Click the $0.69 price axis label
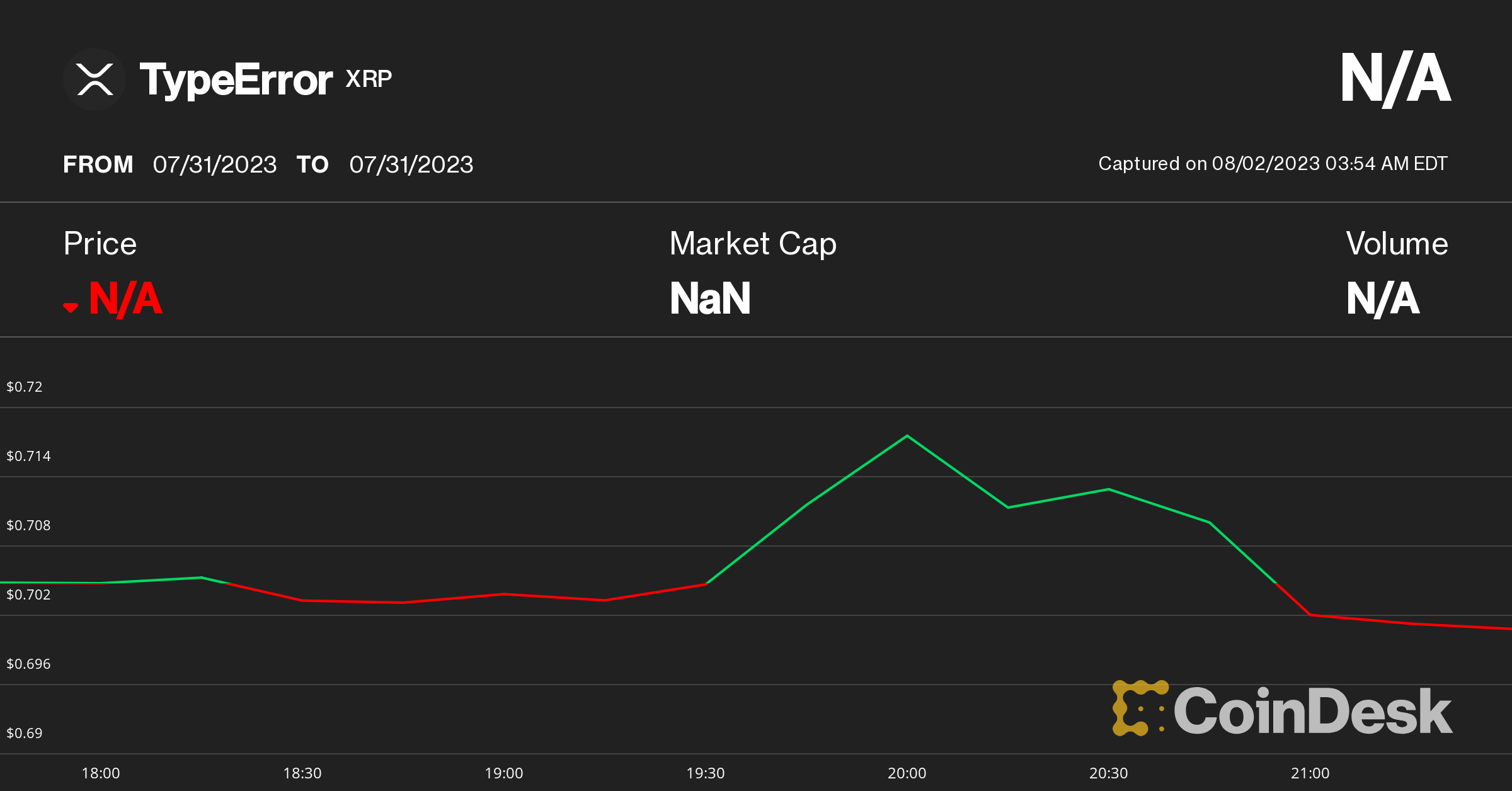Viewport: 1512px width, 791px height. (x=25, y=733)
